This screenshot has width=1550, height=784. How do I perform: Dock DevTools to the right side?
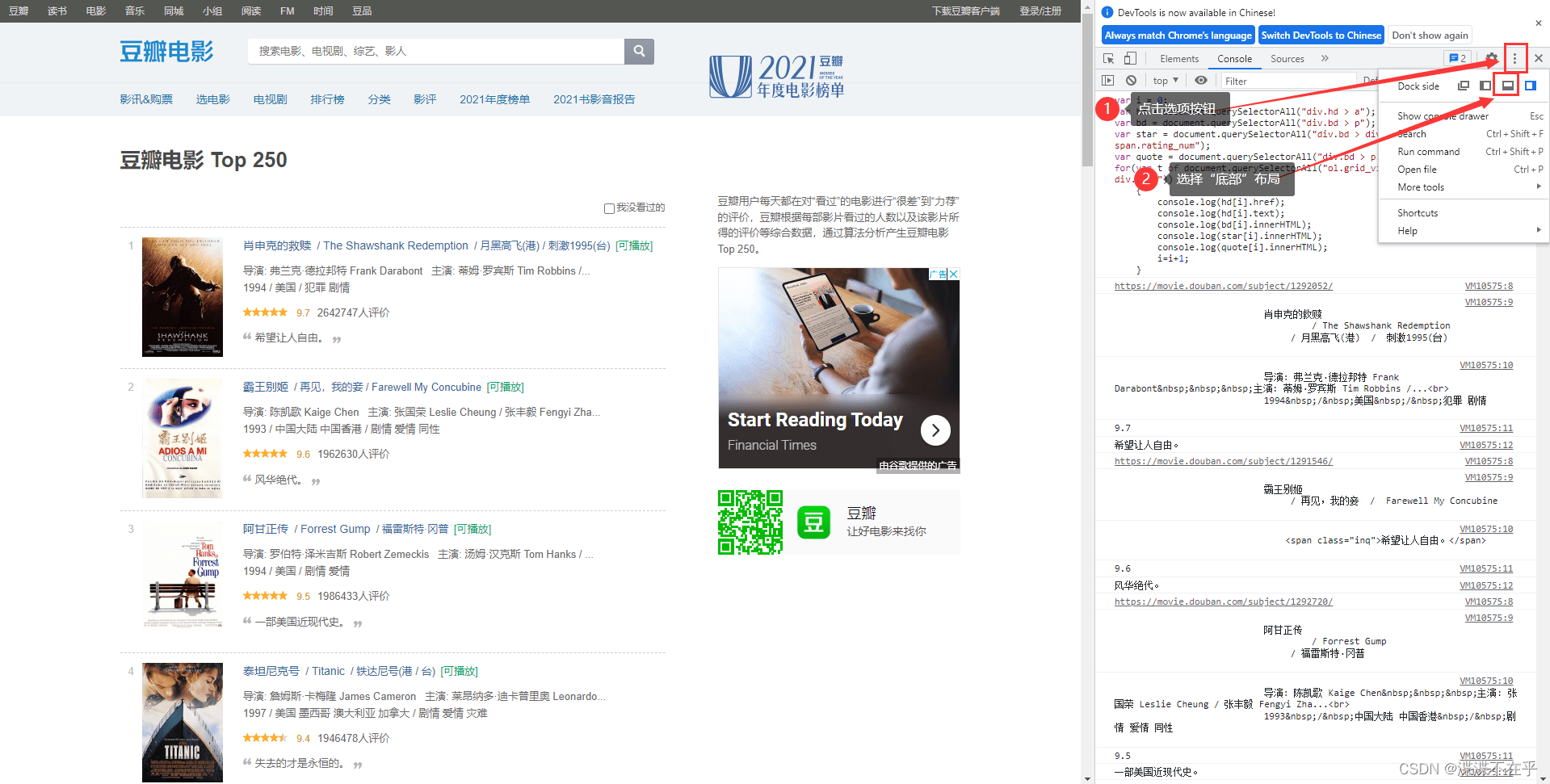tap(1530, 86)
